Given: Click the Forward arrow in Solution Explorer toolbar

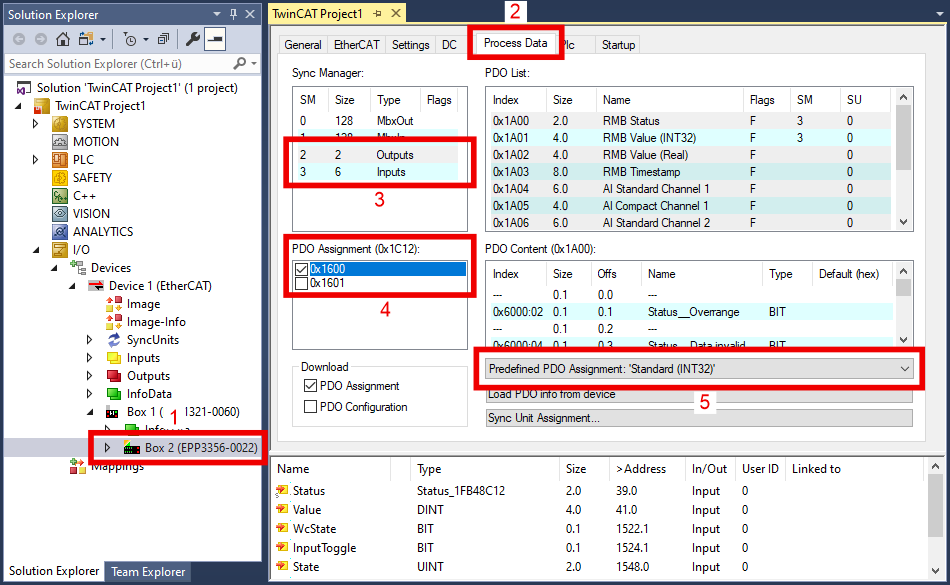Looking at the screenshot, I should 41,39.
